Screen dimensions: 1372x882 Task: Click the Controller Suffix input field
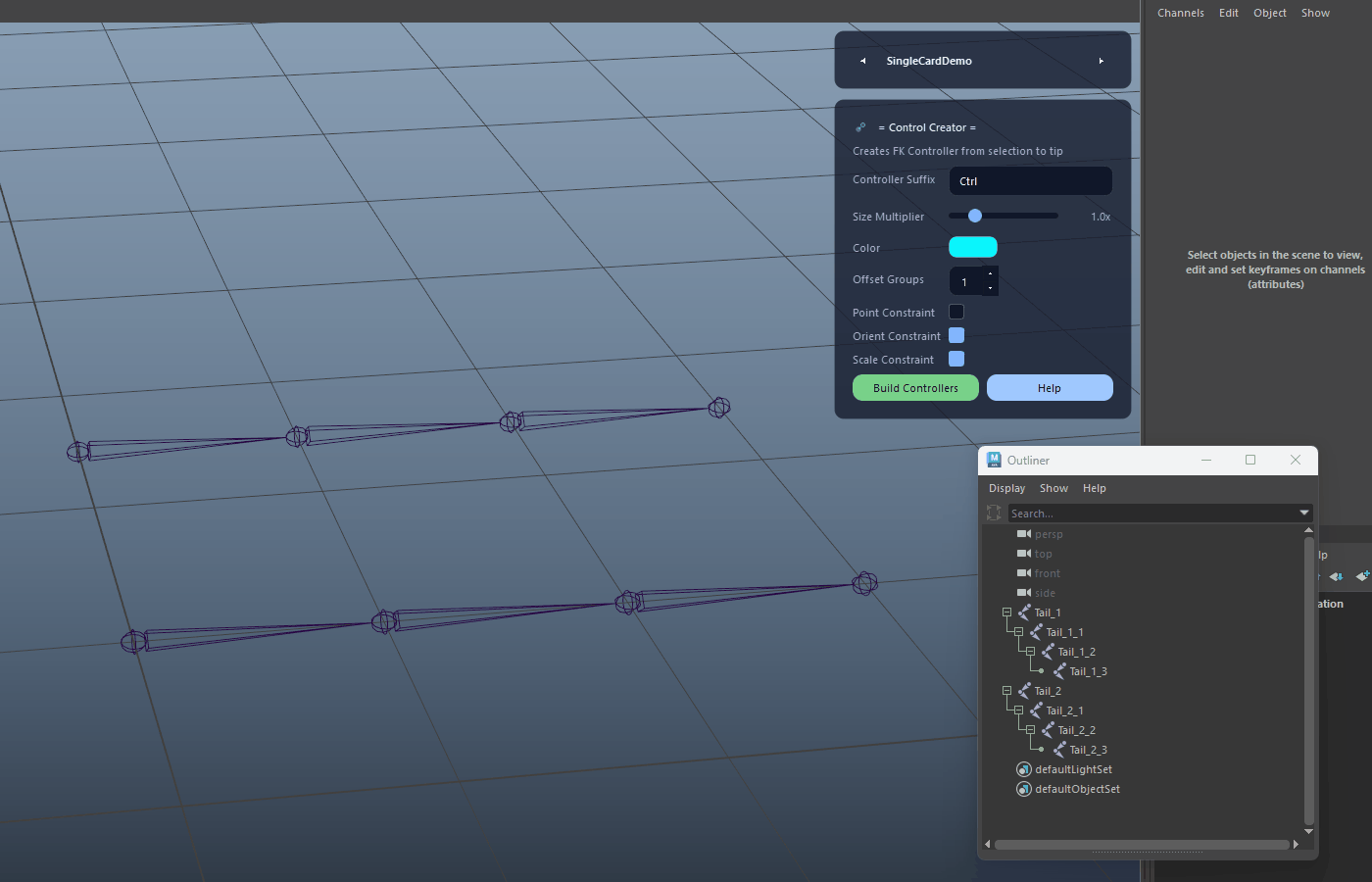coord(1031,180)
